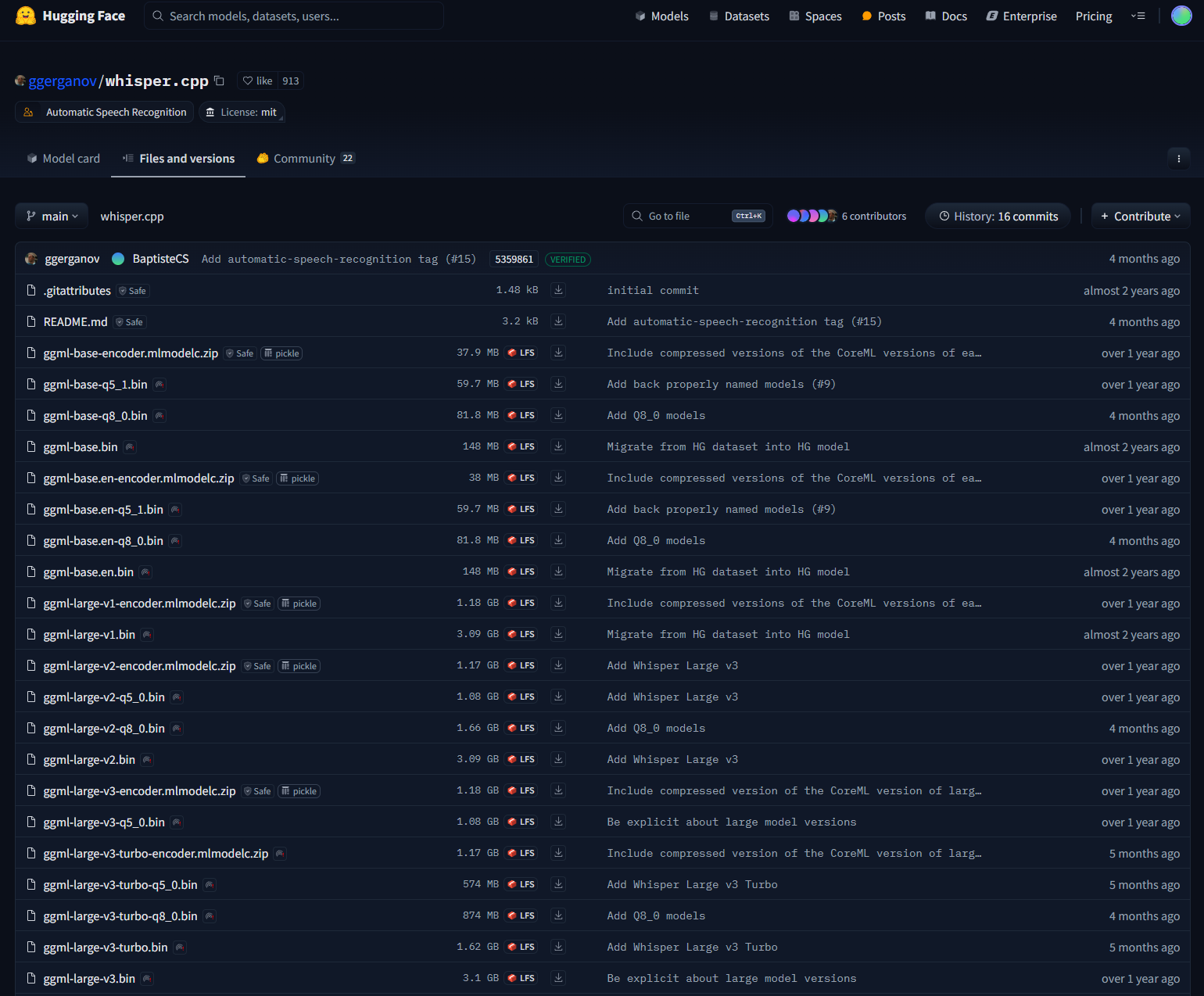This screenshot has width=1204, height=996.
Task: Open the Spaces page
Action: pos(815,16)
